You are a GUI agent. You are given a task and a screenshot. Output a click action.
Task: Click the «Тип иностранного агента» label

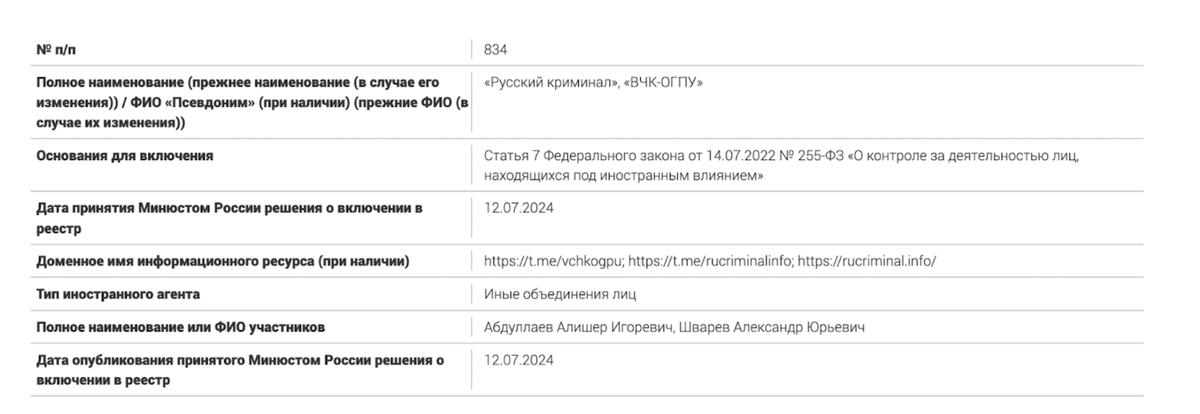pos(118,294)
